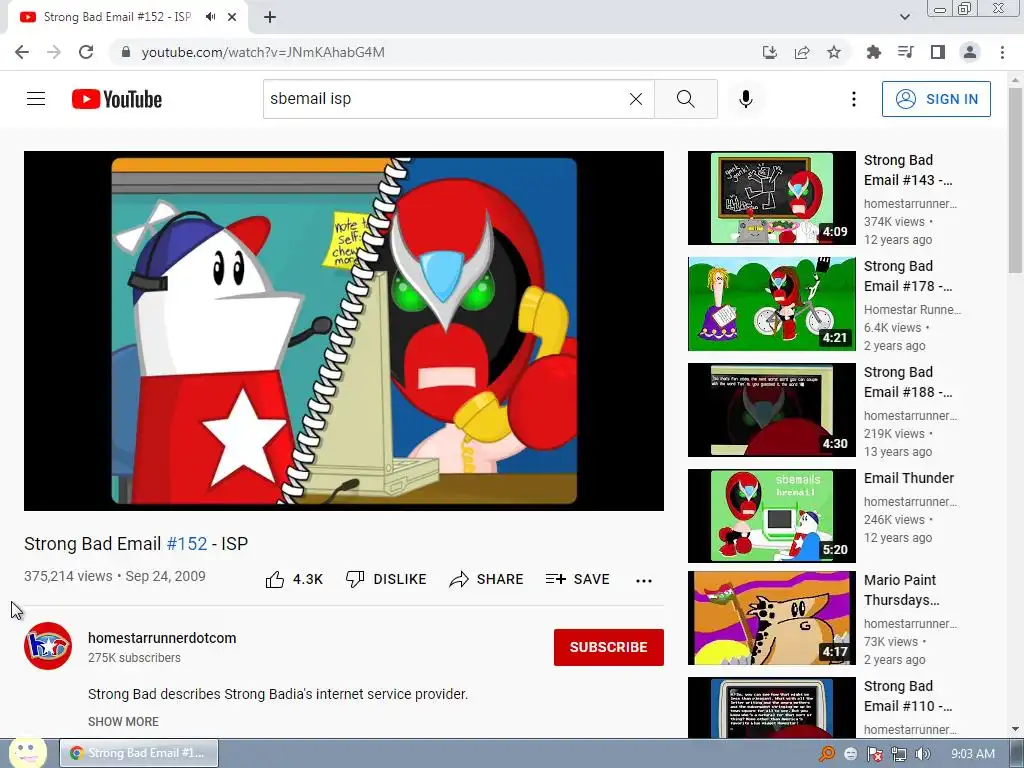The image size is (1024, 768).
Task: Click the taskbar clock 9:03 AM
Action: [973, 754]
